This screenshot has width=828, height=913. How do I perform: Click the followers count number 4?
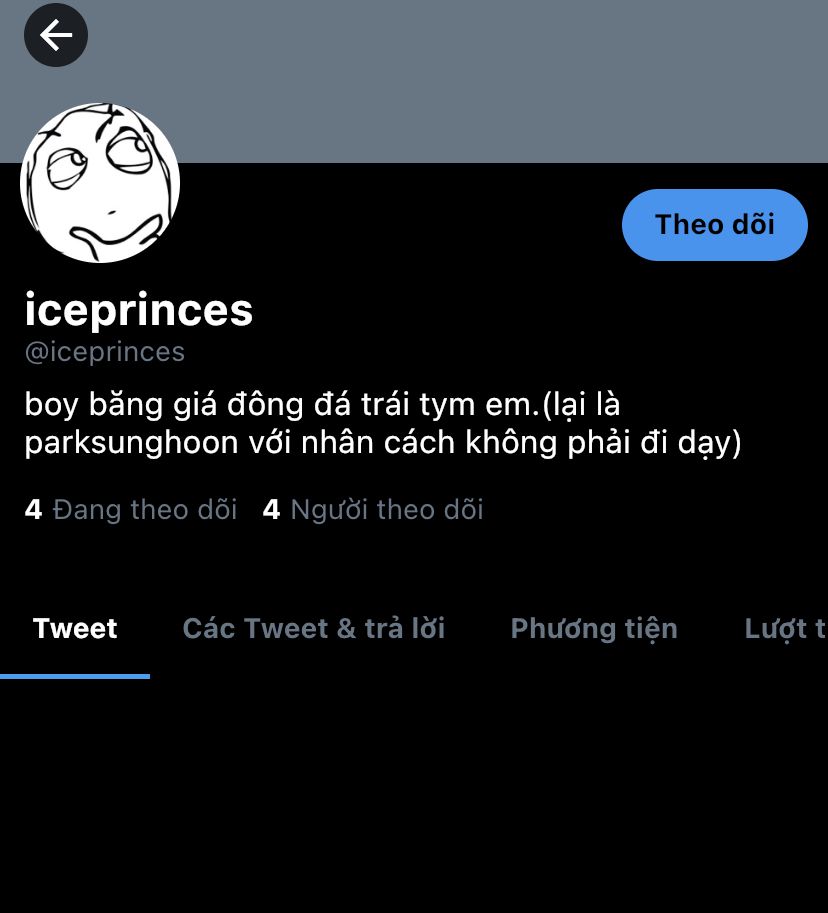point(271,510)
